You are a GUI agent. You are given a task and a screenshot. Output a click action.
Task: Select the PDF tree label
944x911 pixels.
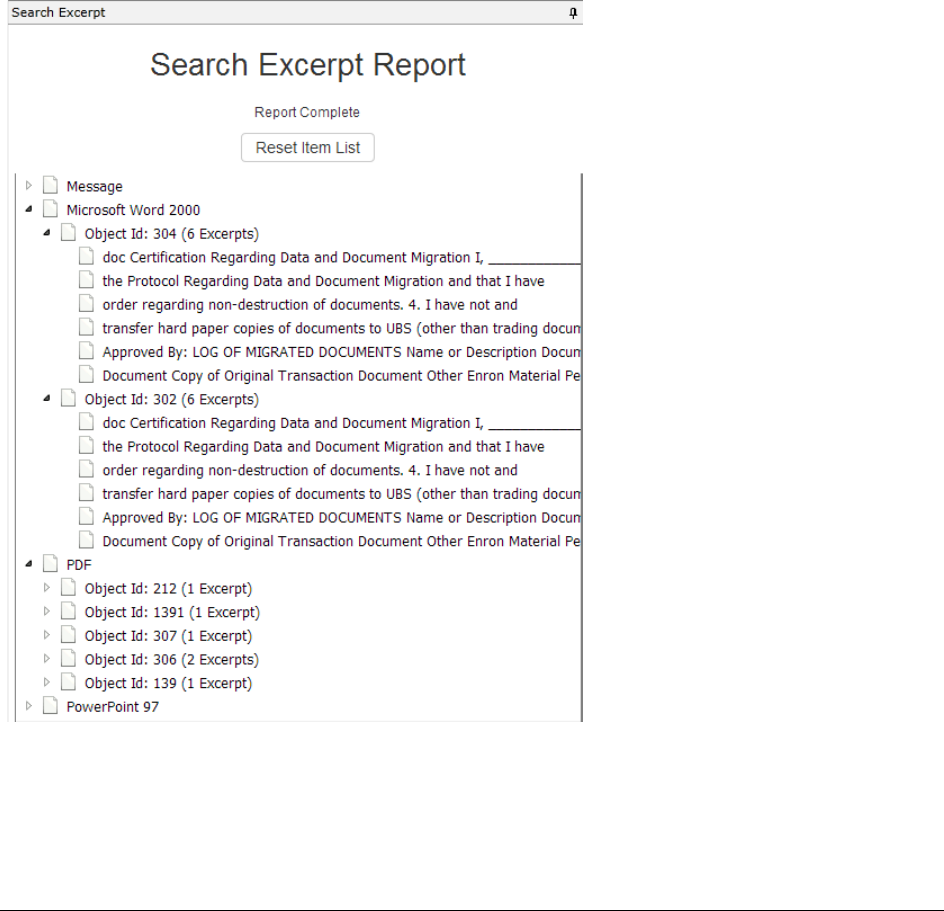click(79, 565)
